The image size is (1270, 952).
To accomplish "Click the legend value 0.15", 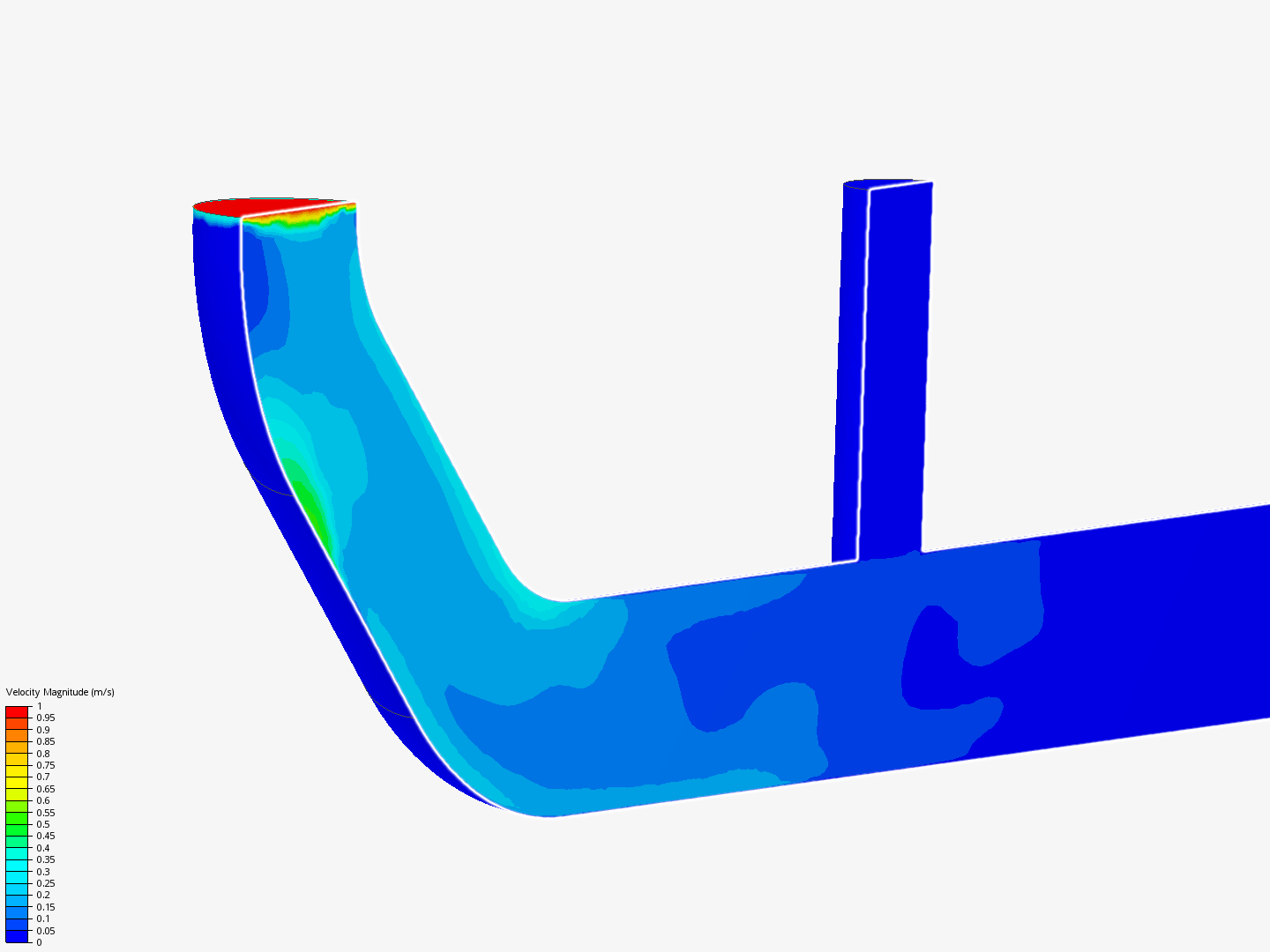I will (x=46, y=907).
